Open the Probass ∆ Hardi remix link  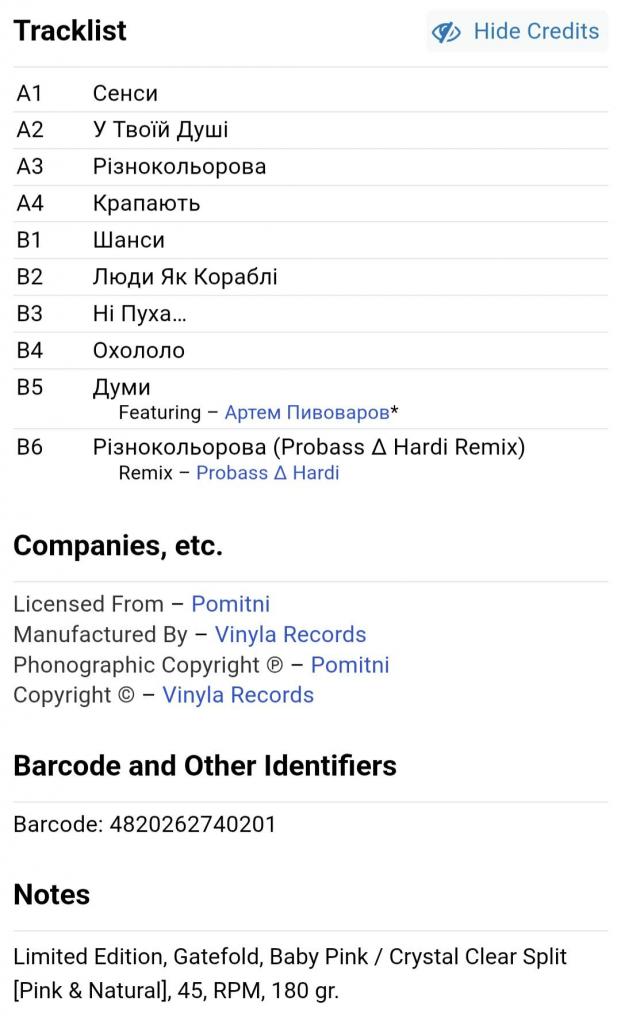pos(267,473)
